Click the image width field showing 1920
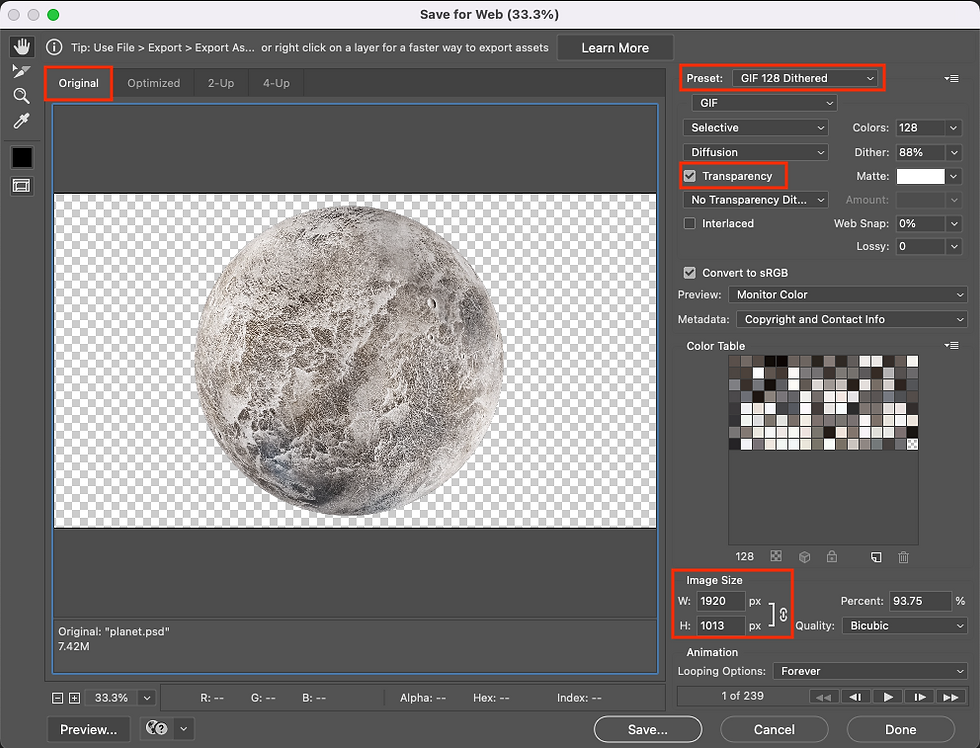 720,601
